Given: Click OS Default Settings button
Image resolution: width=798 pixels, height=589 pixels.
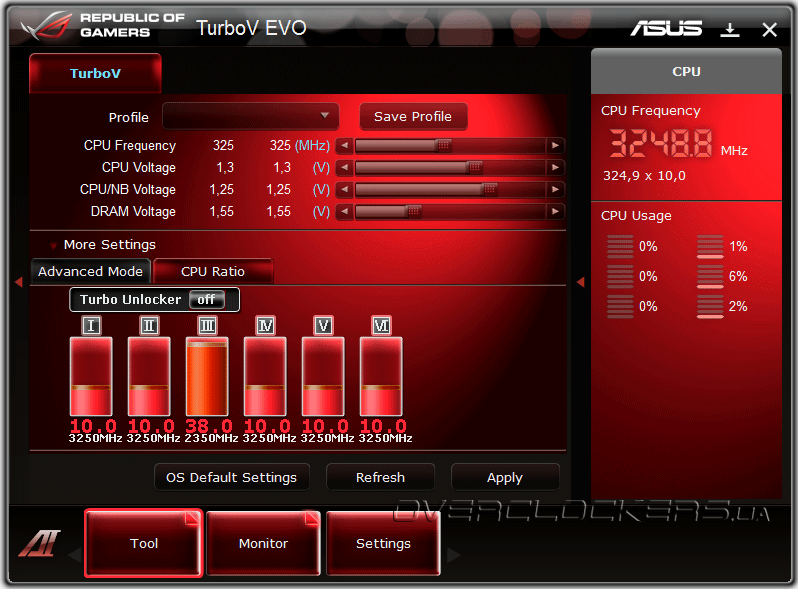Looking at the screenshot, I should 232,477.
